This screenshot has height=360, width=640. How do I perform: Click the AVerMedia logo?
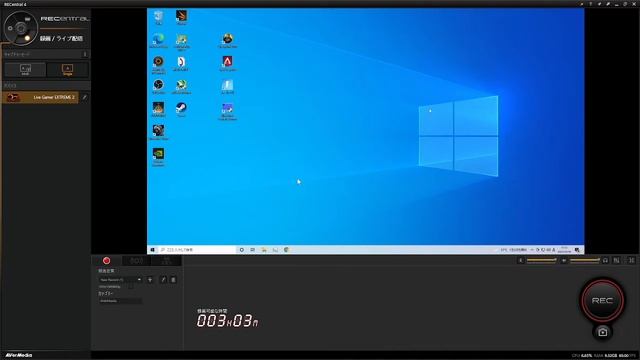[x=19, y=355]
